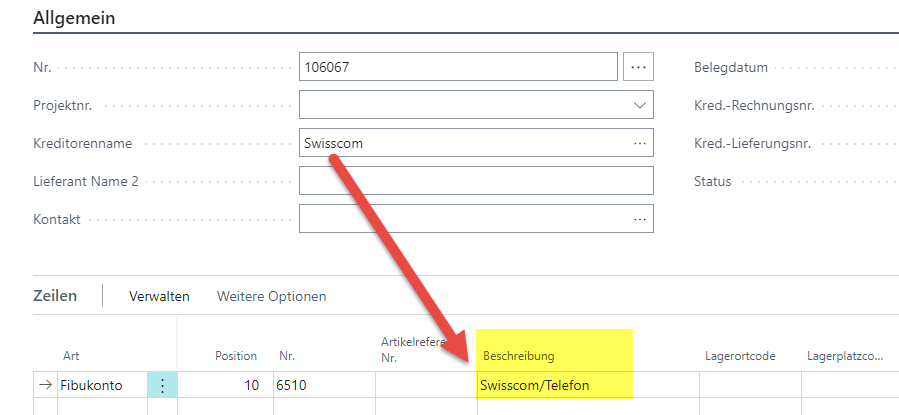Viewport: 899px width, 415px height.
Task: Select the Art cell showing Fibukonto
Action: click(x=102, y=385)
